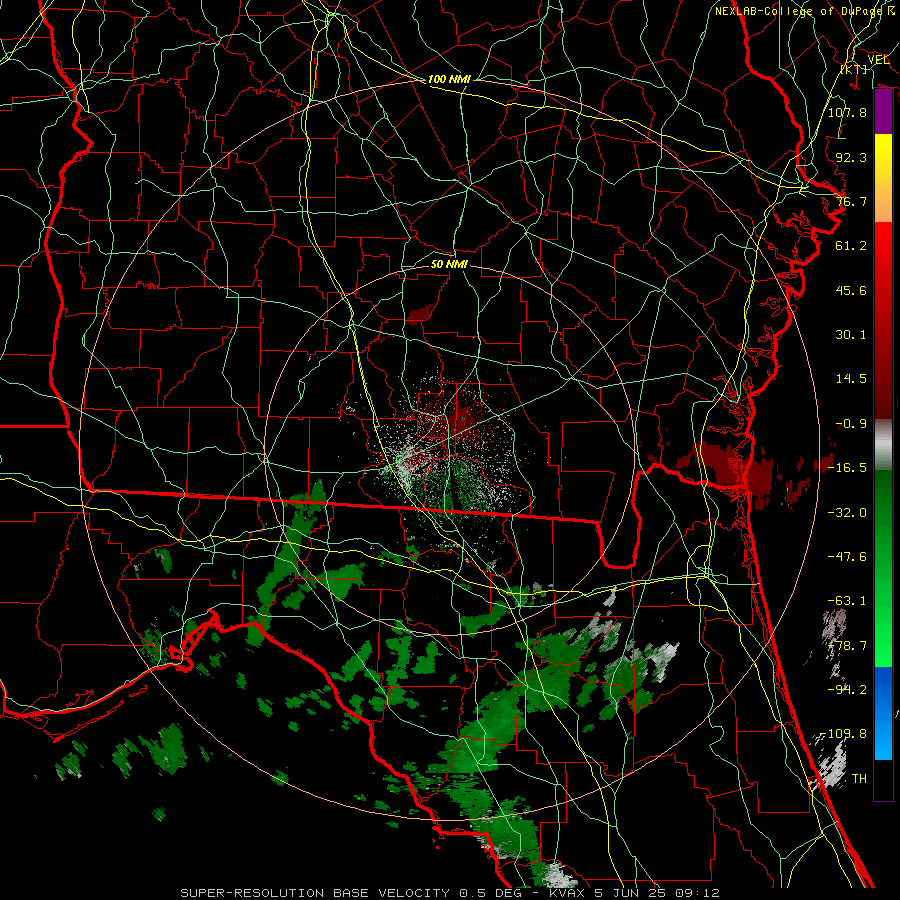The height and width of the screenshot is (900, 900).
Task: Click the 107.8 velocity scale value
Action: coord(847,112)
